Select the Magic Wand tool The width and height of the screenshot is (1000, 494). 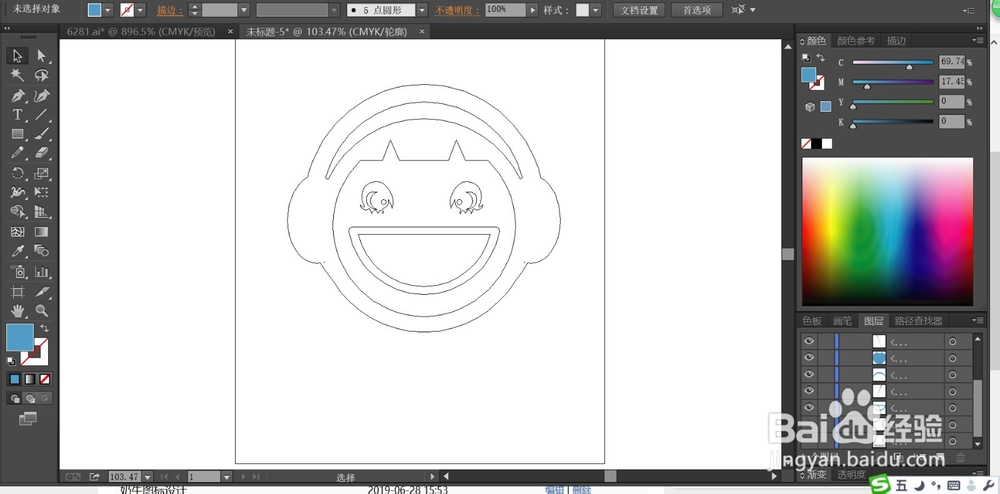tap(18, 75)
